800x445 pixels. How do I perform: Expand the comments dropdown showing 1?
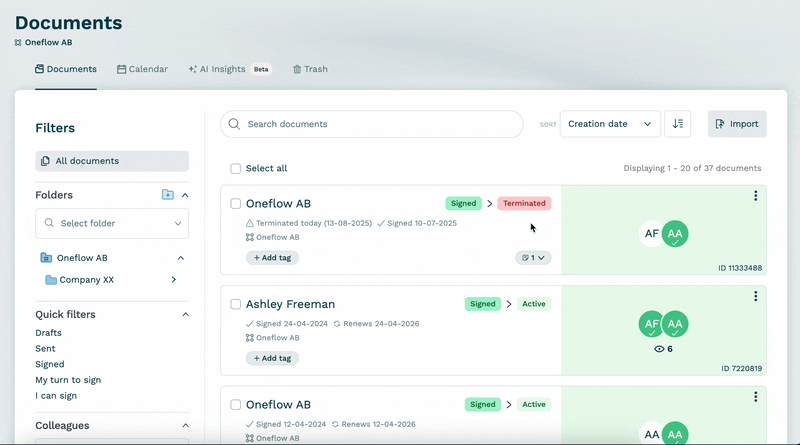[533, 258]
